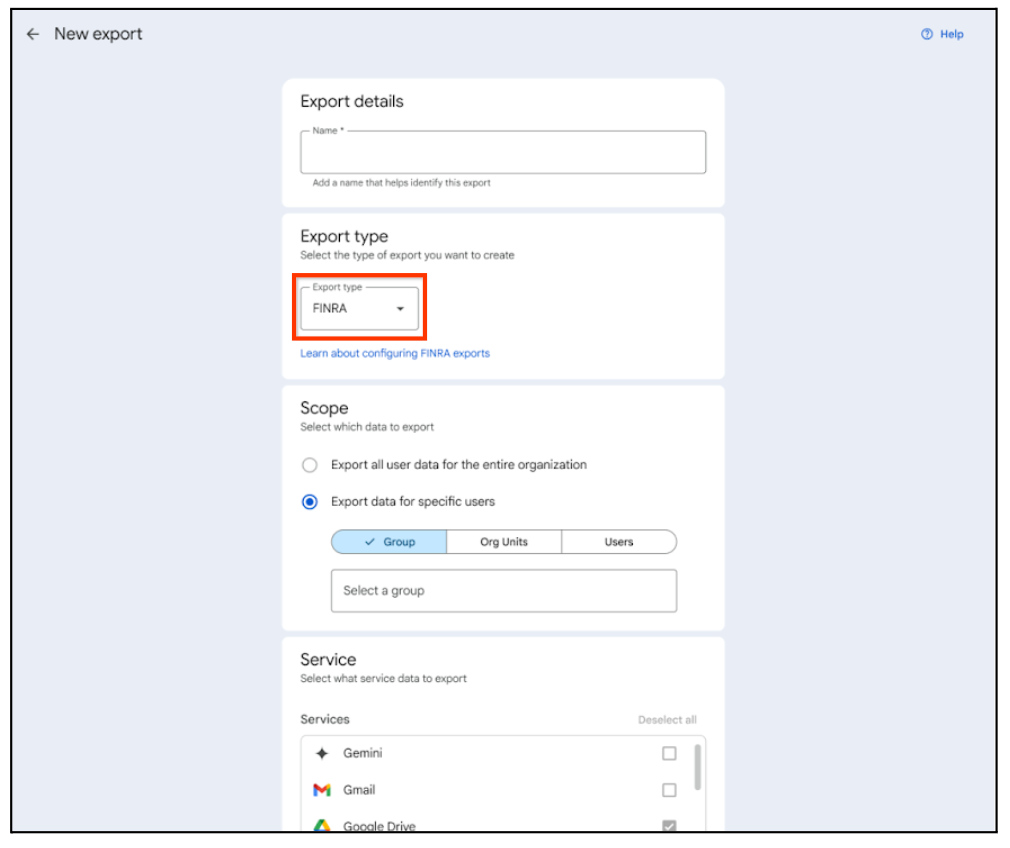Viewport: 1010px width, 848px height.
Task: Uncheck the Google Drive service checkbox
Action: click(669, 825)
